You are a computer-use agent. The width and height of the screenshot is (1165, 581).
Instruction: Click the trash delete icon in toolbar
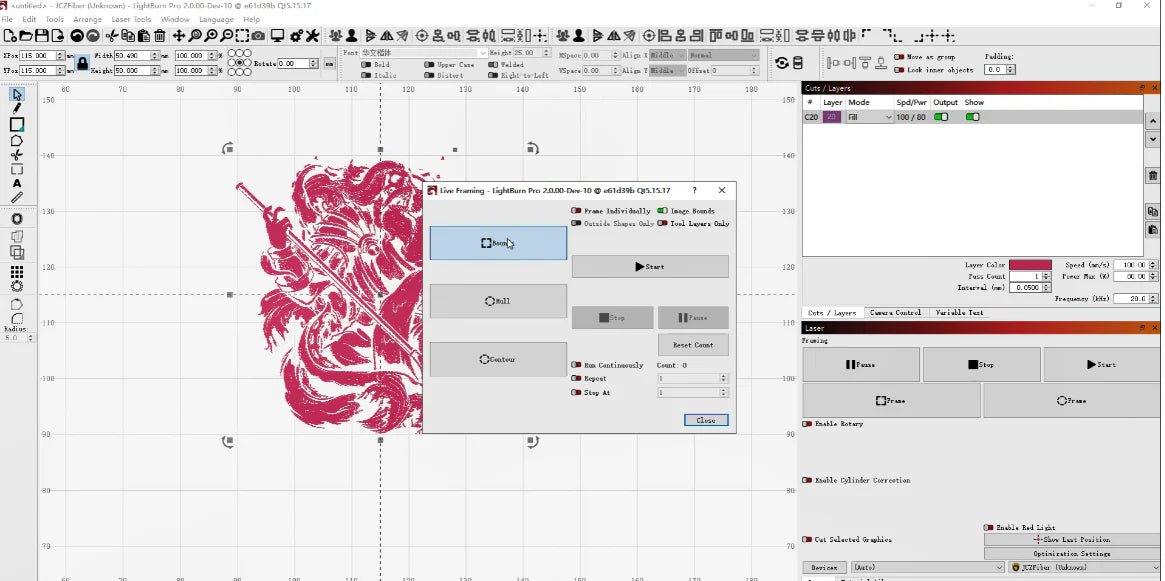(x=160, y=36)
